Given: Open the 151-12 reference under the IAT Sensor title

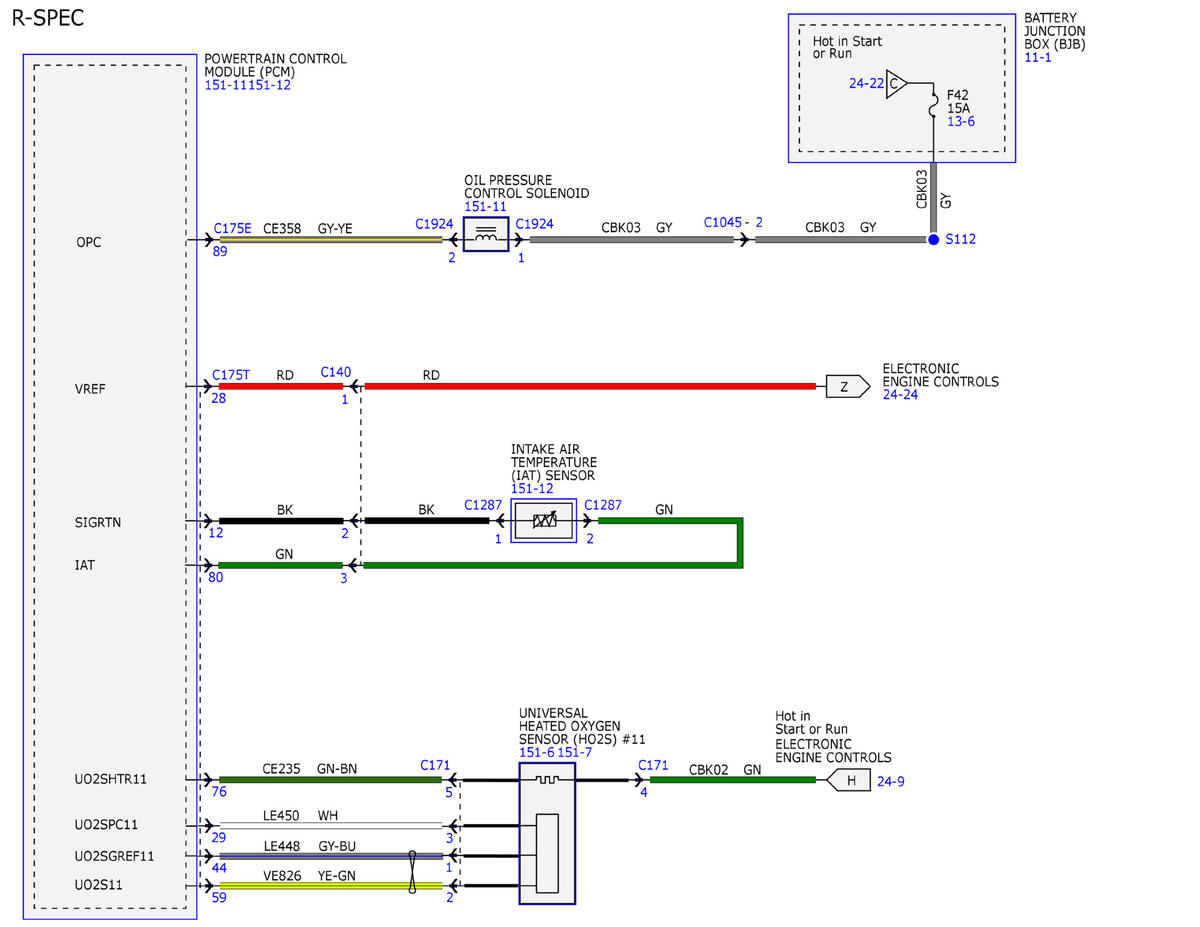Looking at the screenshot, I should click(x=532, y=489).
